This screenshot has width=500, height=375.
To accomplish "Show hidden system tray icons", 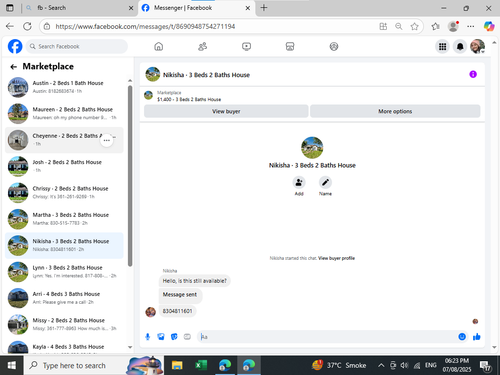I will pos(381,365).
